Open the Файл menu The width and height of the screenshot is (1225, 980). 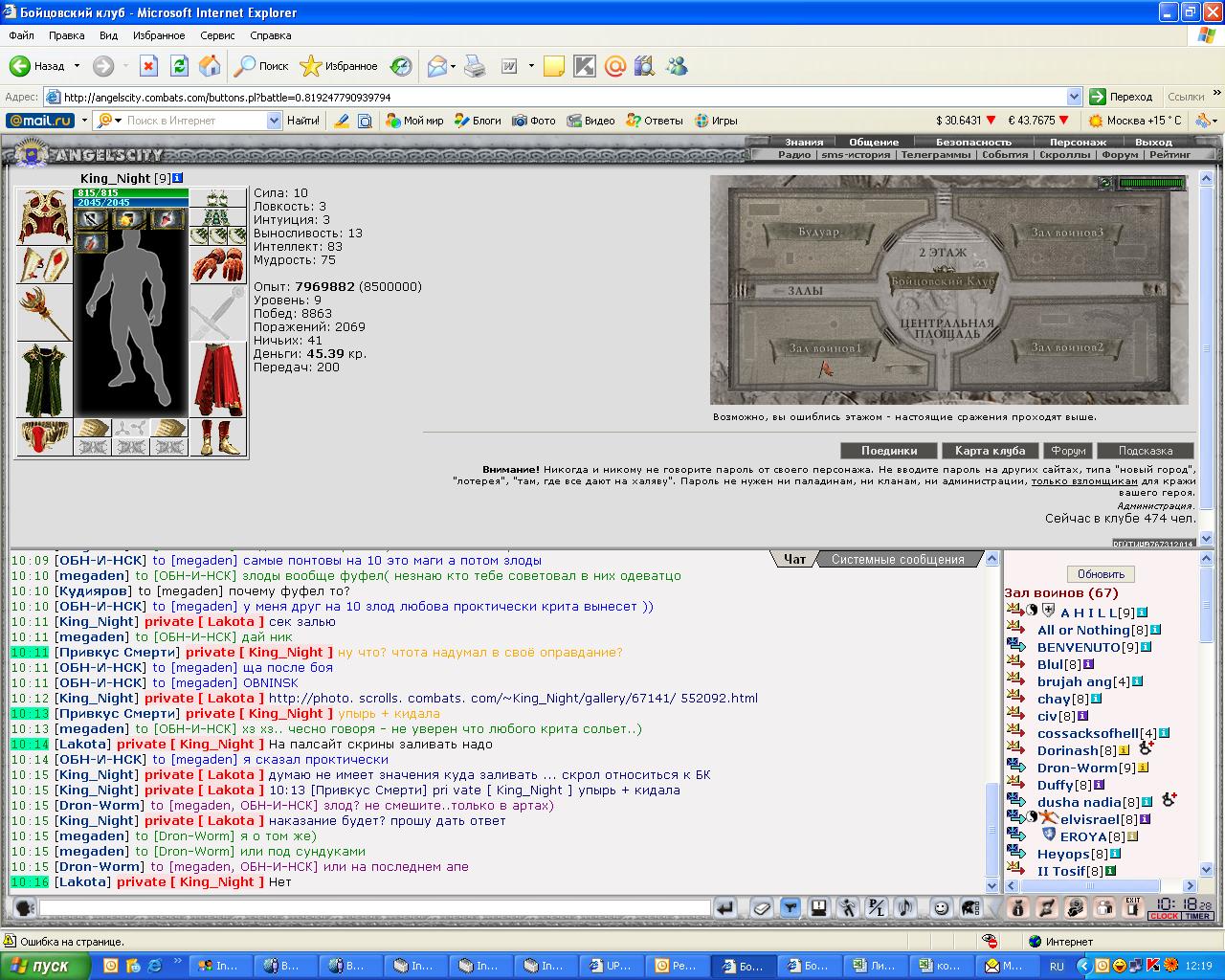(x=21, y=35)
